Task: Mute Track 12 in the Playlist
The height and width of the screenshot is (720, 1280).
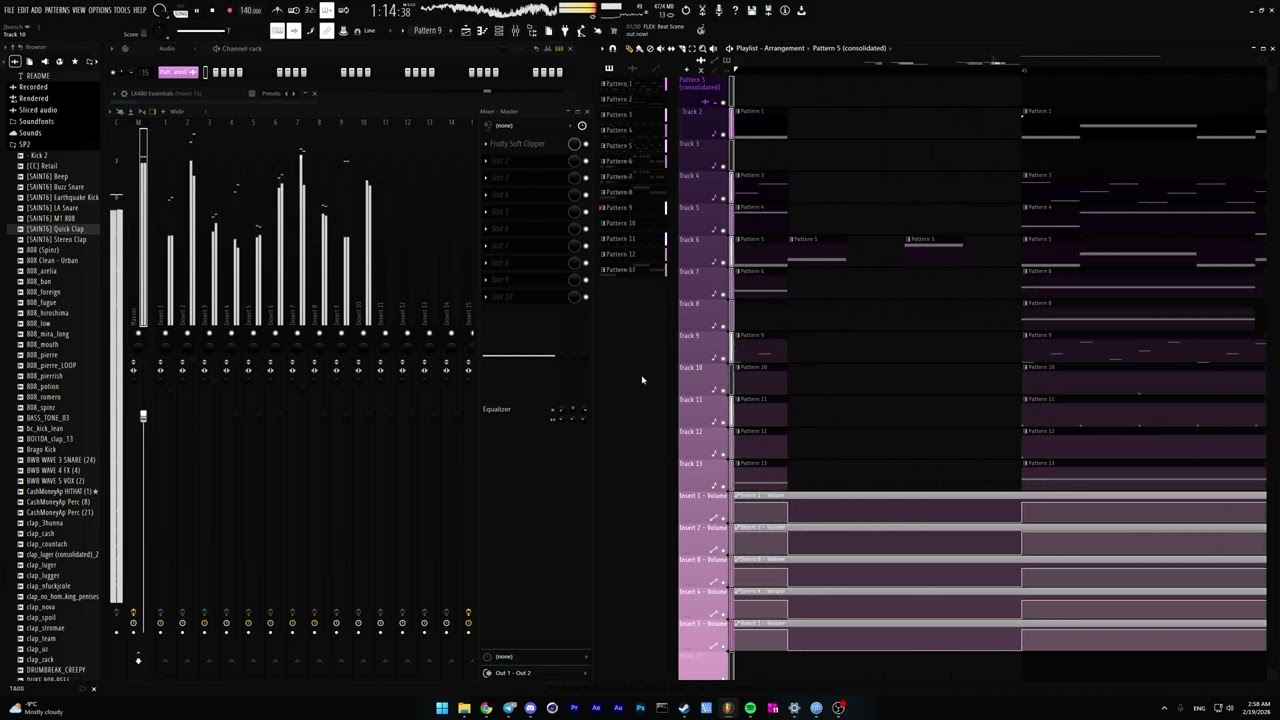Action: (x=723, y=454)
